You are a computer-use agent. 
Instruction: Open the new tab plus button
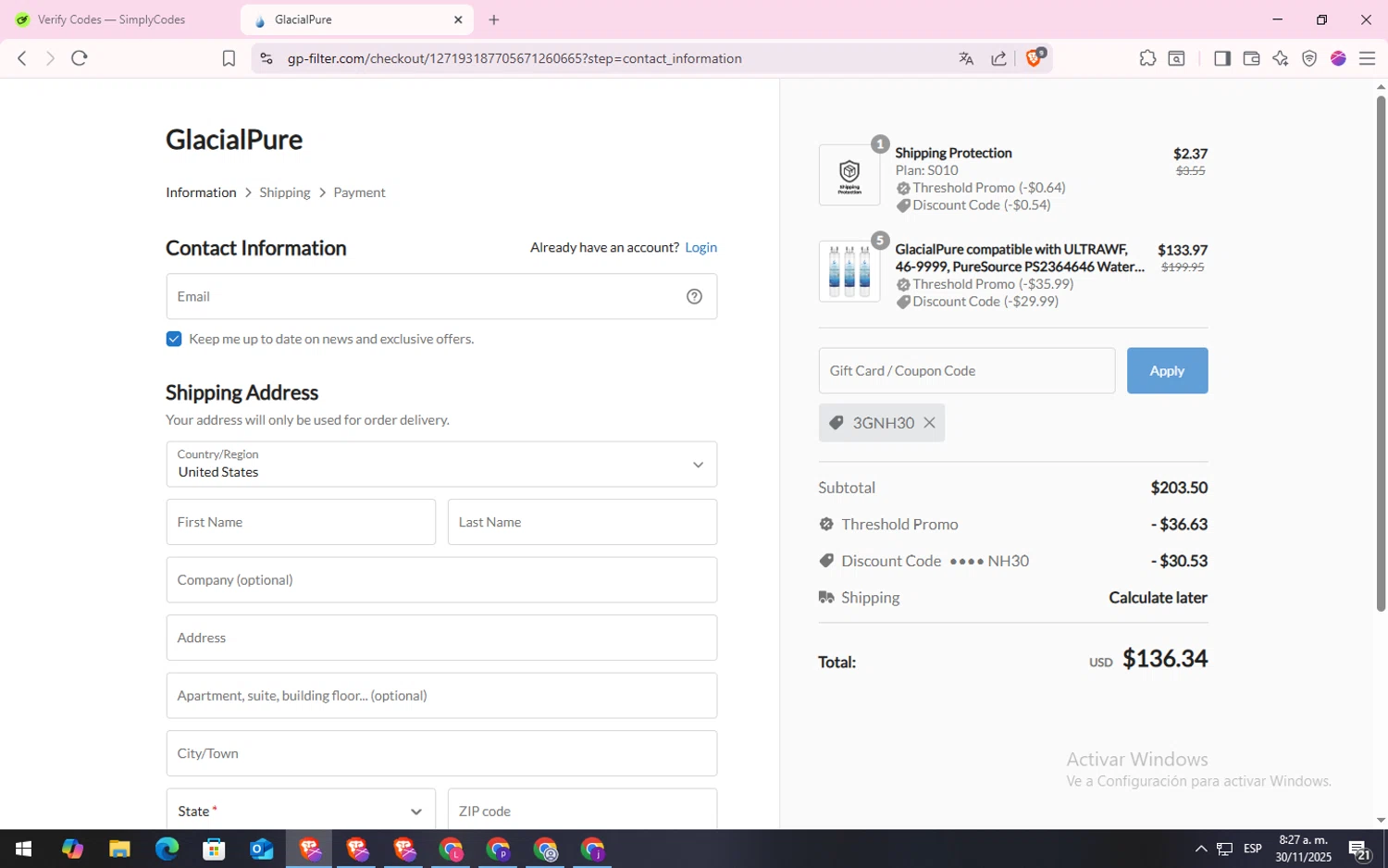point(494,19)
